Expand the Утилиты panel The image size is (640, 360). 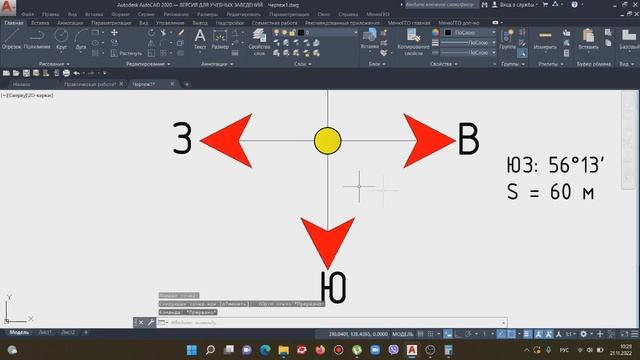(551, 64)
